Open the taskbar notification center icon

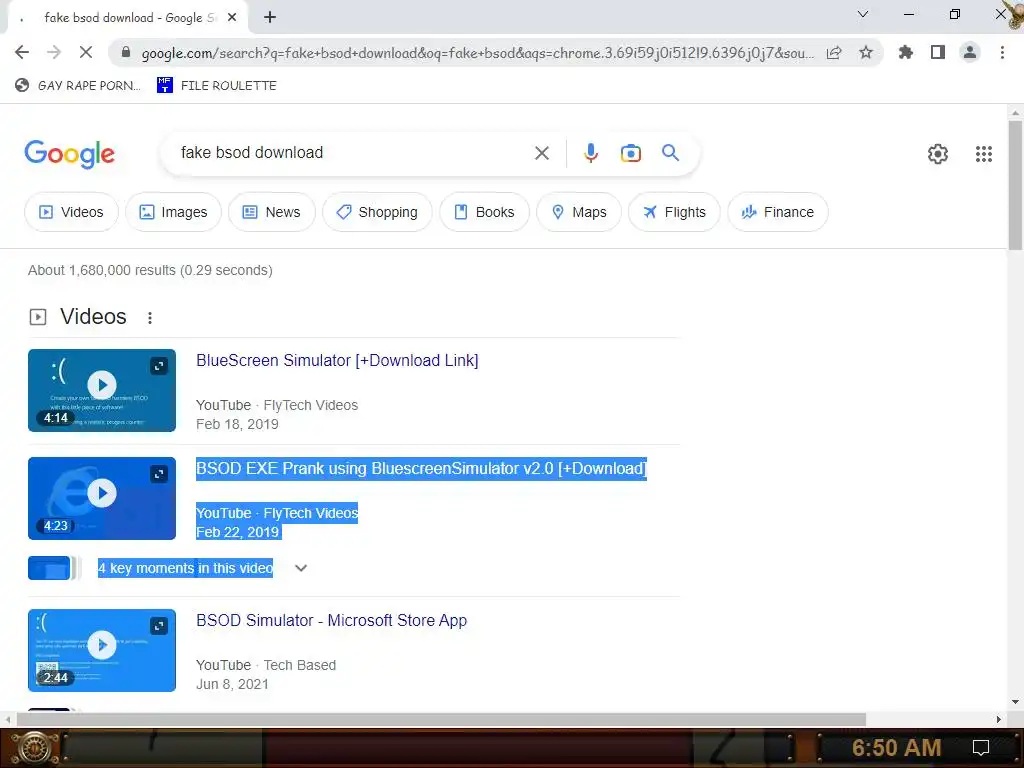[x=981, y=748]
